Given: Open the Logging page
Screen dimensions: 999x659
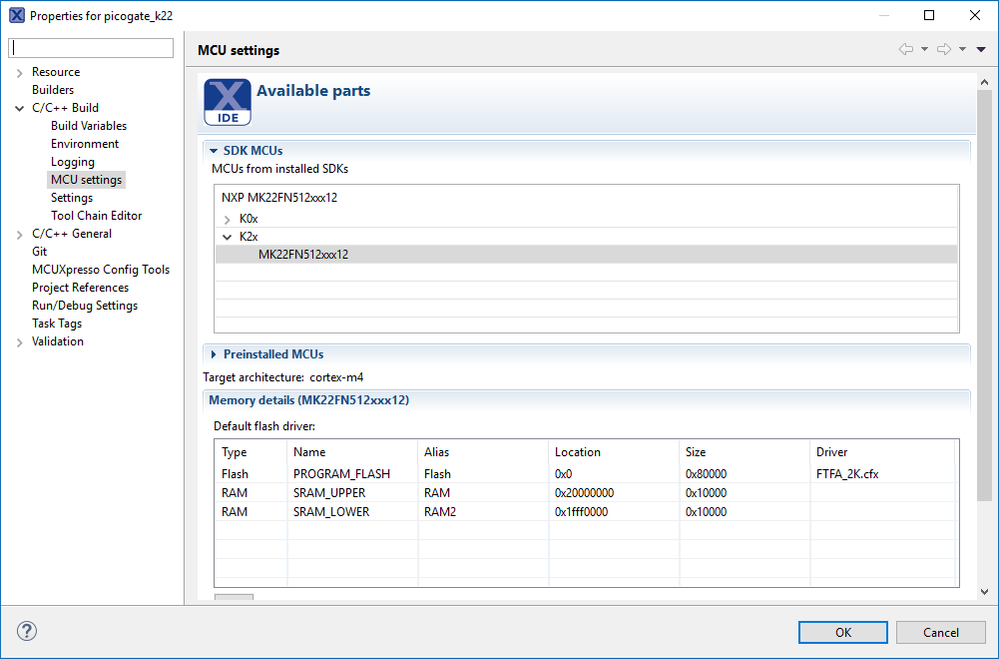Looking at the screenshot, I should tap(73, 162).
